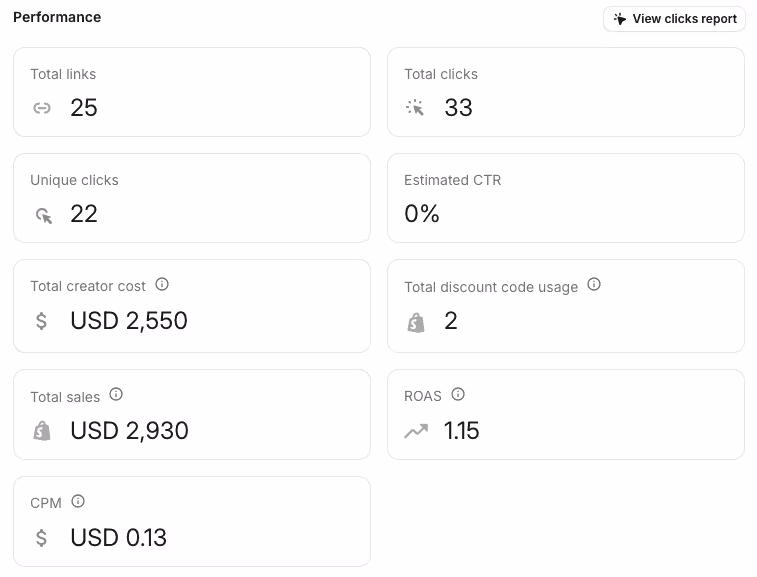Click the Unique clicks cursor icon

click(43, 215)
